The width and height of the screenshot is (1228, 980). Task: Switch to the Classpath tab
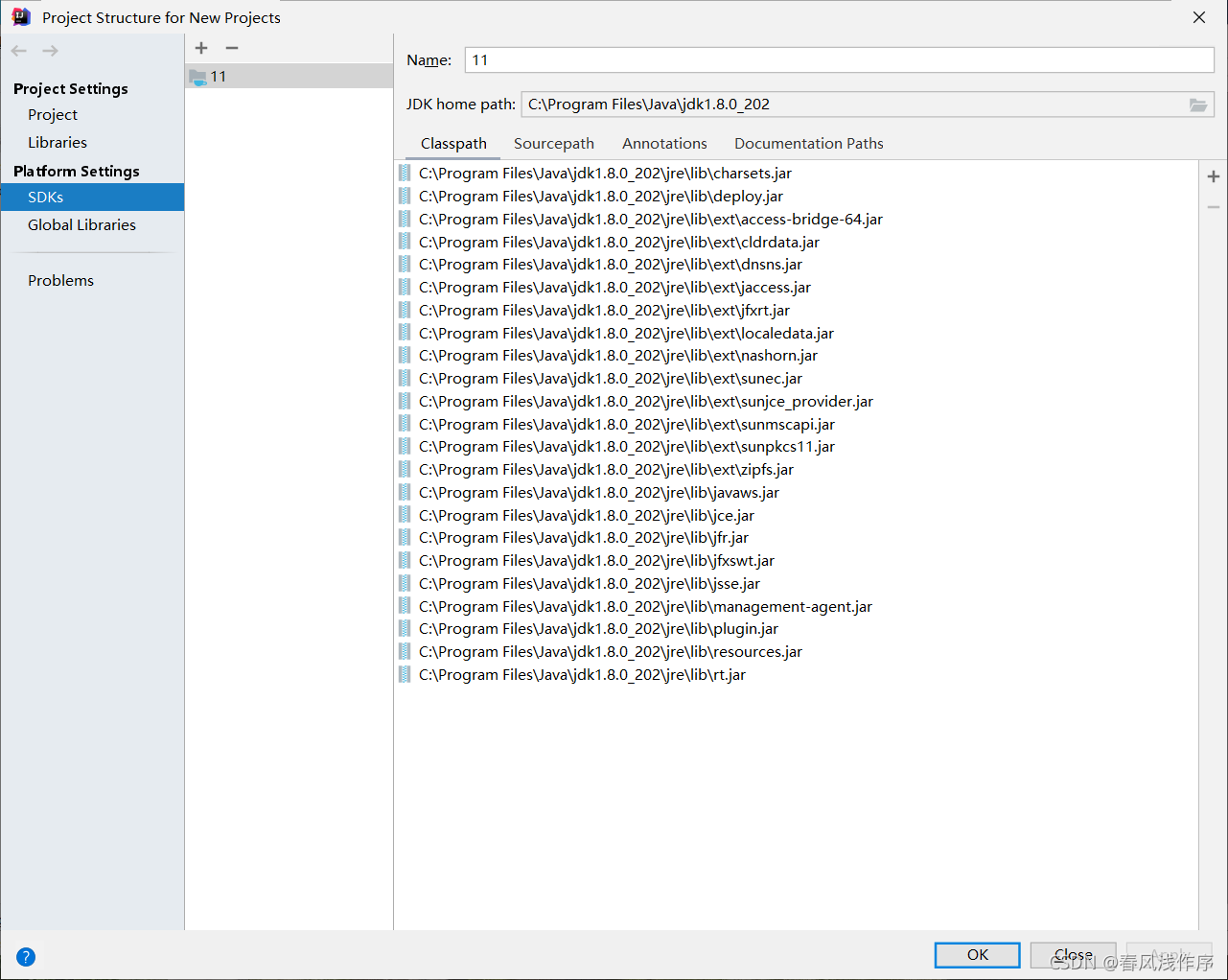[x=453, y=144]
